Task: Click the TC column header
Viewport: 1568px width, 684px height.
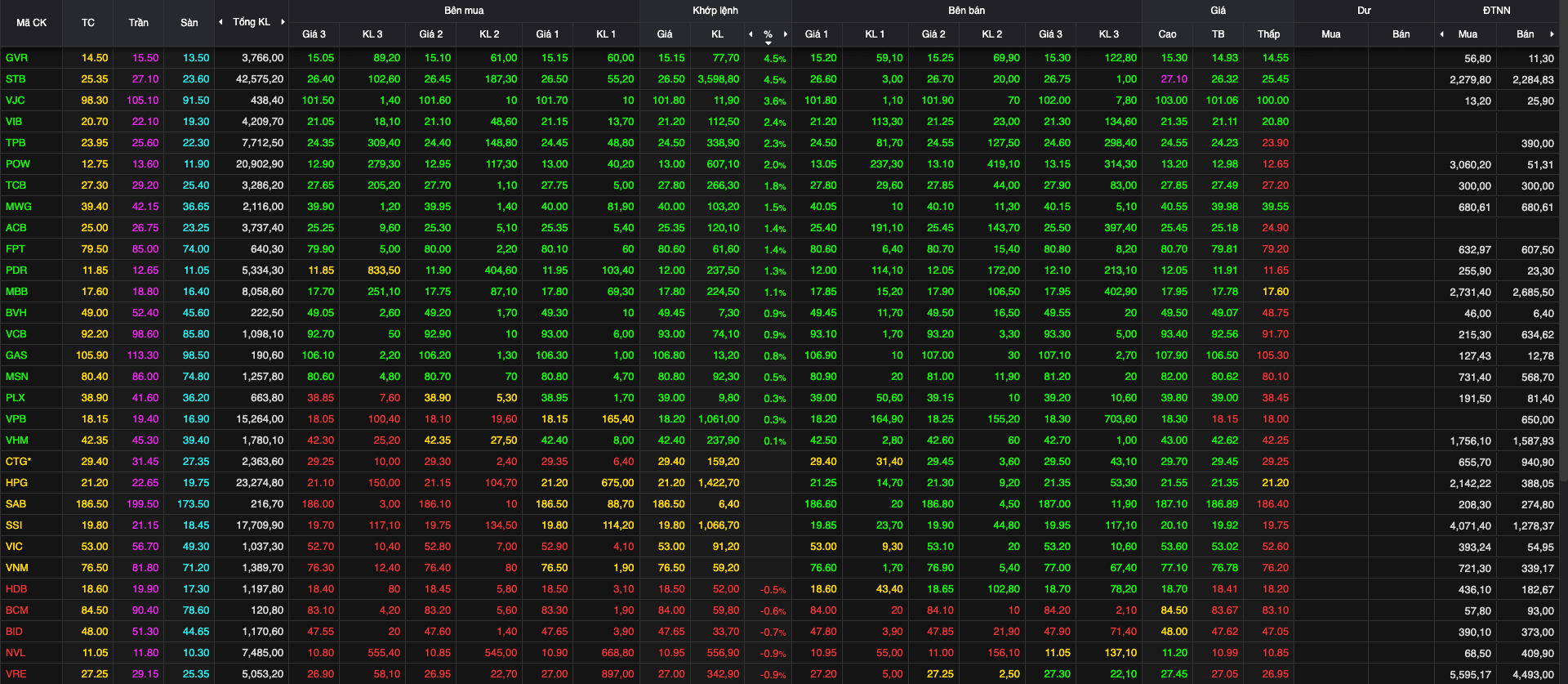Action: pyautogui.click(x=88, y=23)
